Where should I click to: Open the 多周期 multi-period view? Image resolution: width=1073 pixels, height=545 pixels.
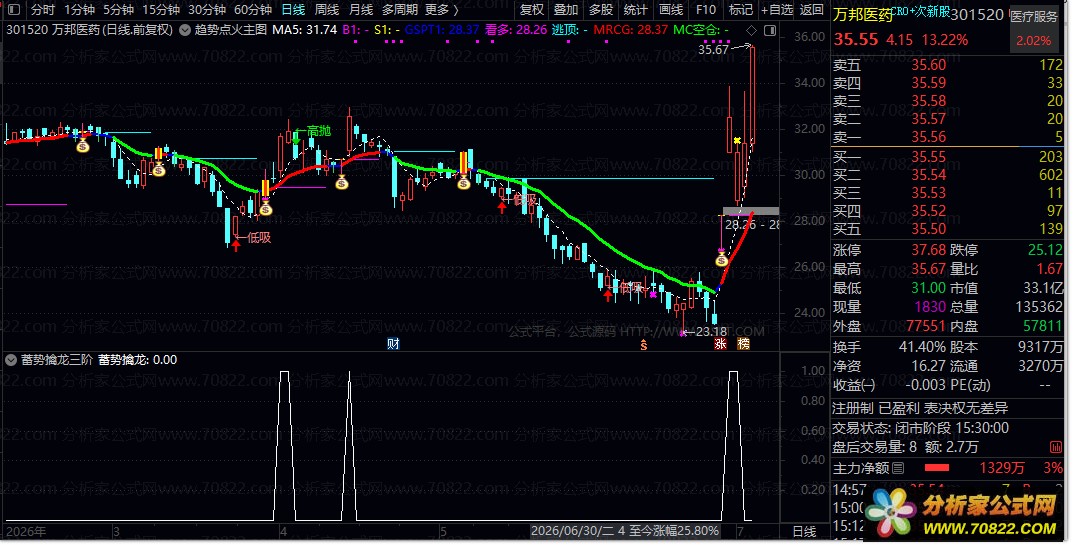pos(399,10)
